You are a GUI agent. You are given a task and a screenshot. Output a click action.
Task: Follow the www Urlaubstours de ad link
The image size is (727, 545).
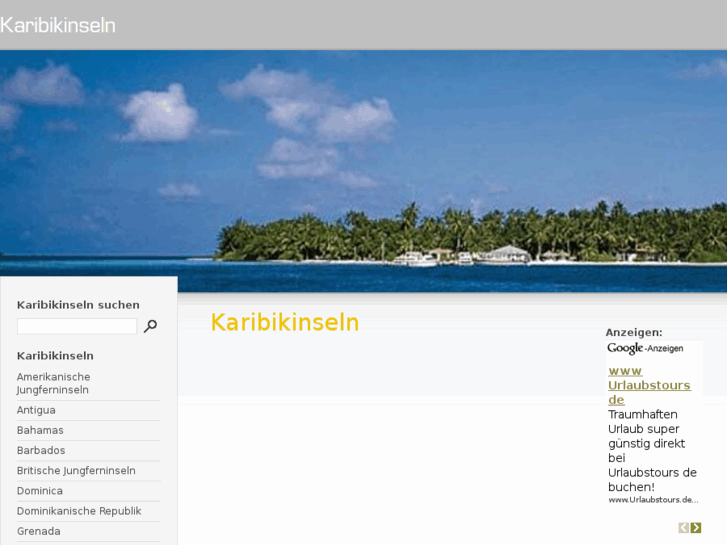point(649,385)
